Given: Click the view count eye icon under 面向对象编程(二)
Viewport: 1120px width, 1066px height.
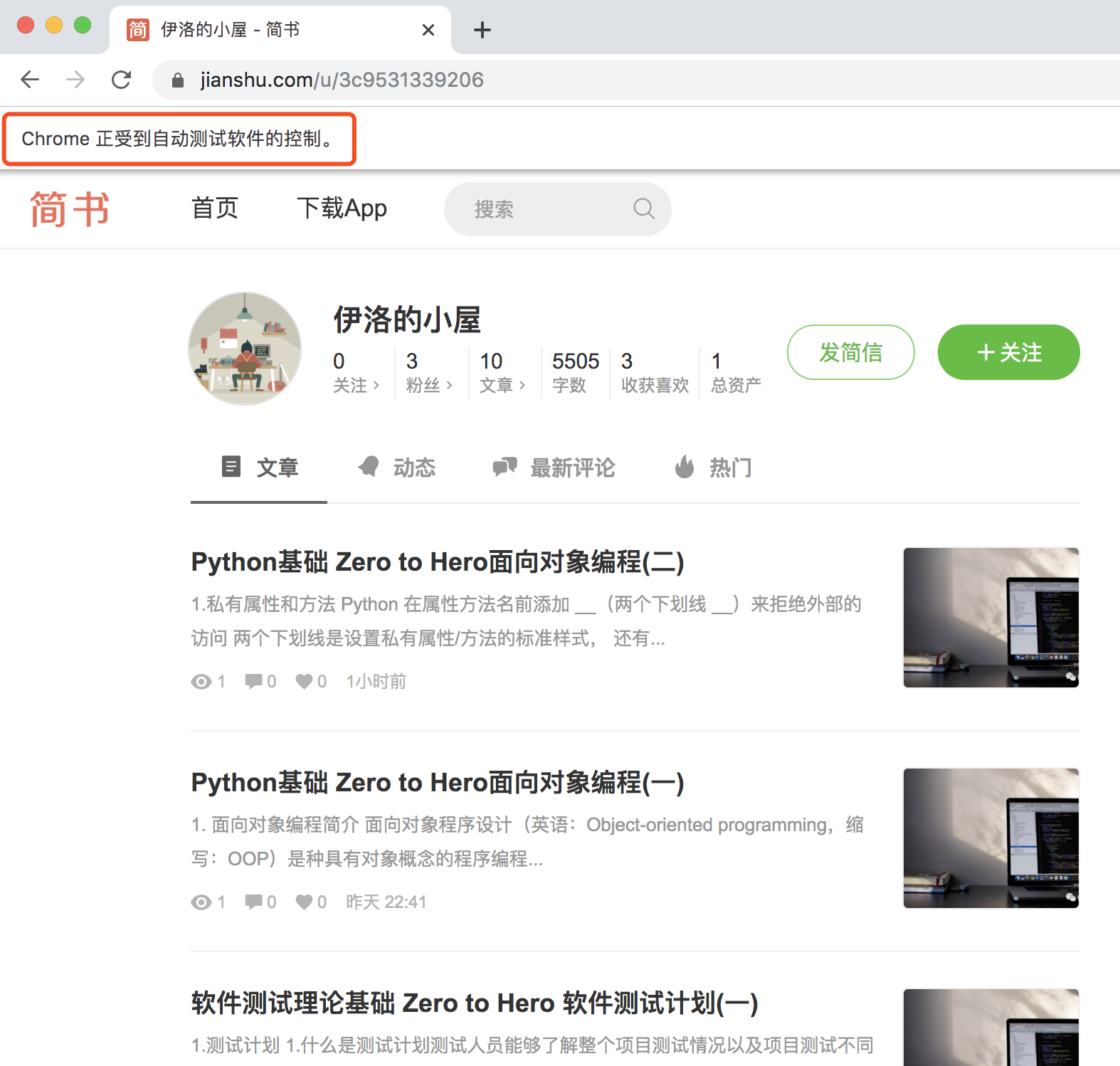Looking at the screenshot, I should (201, 682).
